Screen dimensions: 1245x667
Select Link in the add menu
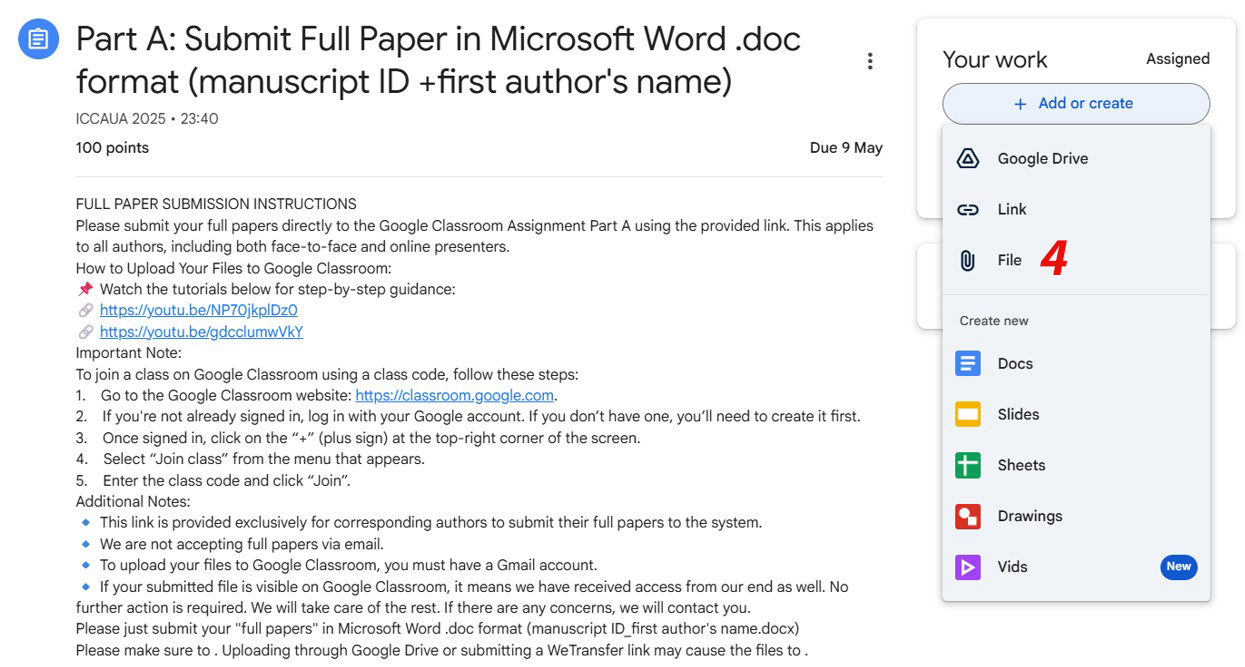[x=1011, y=209]
